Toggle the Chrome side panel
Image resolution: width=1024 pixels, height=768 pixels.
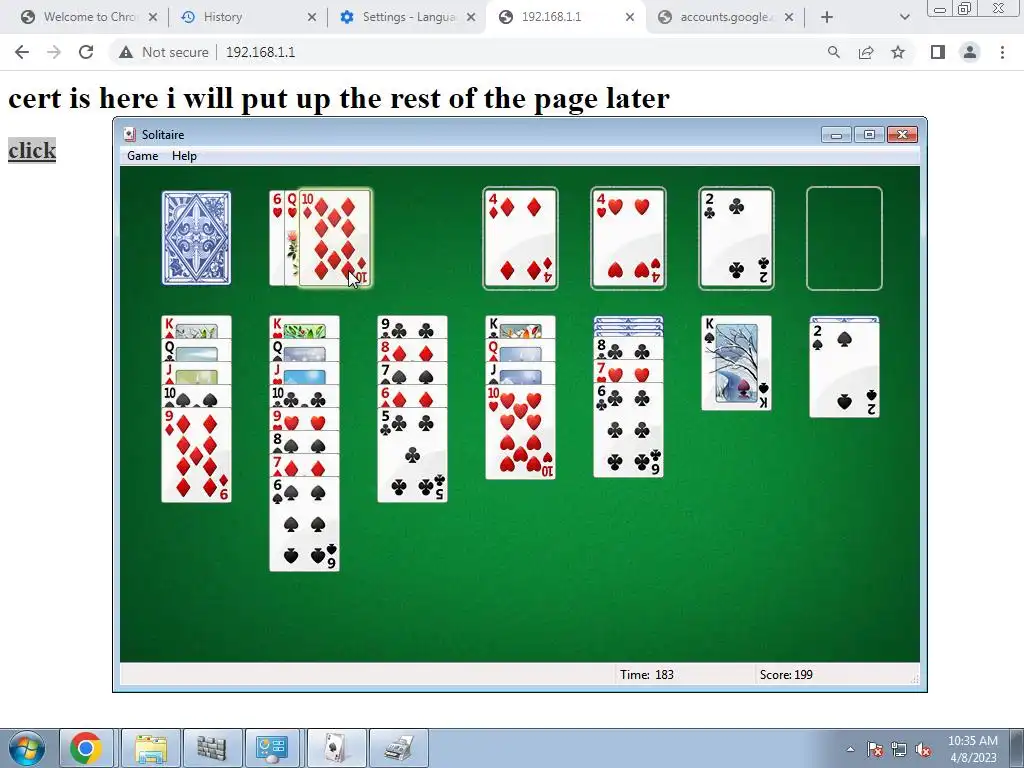(938, 52)
